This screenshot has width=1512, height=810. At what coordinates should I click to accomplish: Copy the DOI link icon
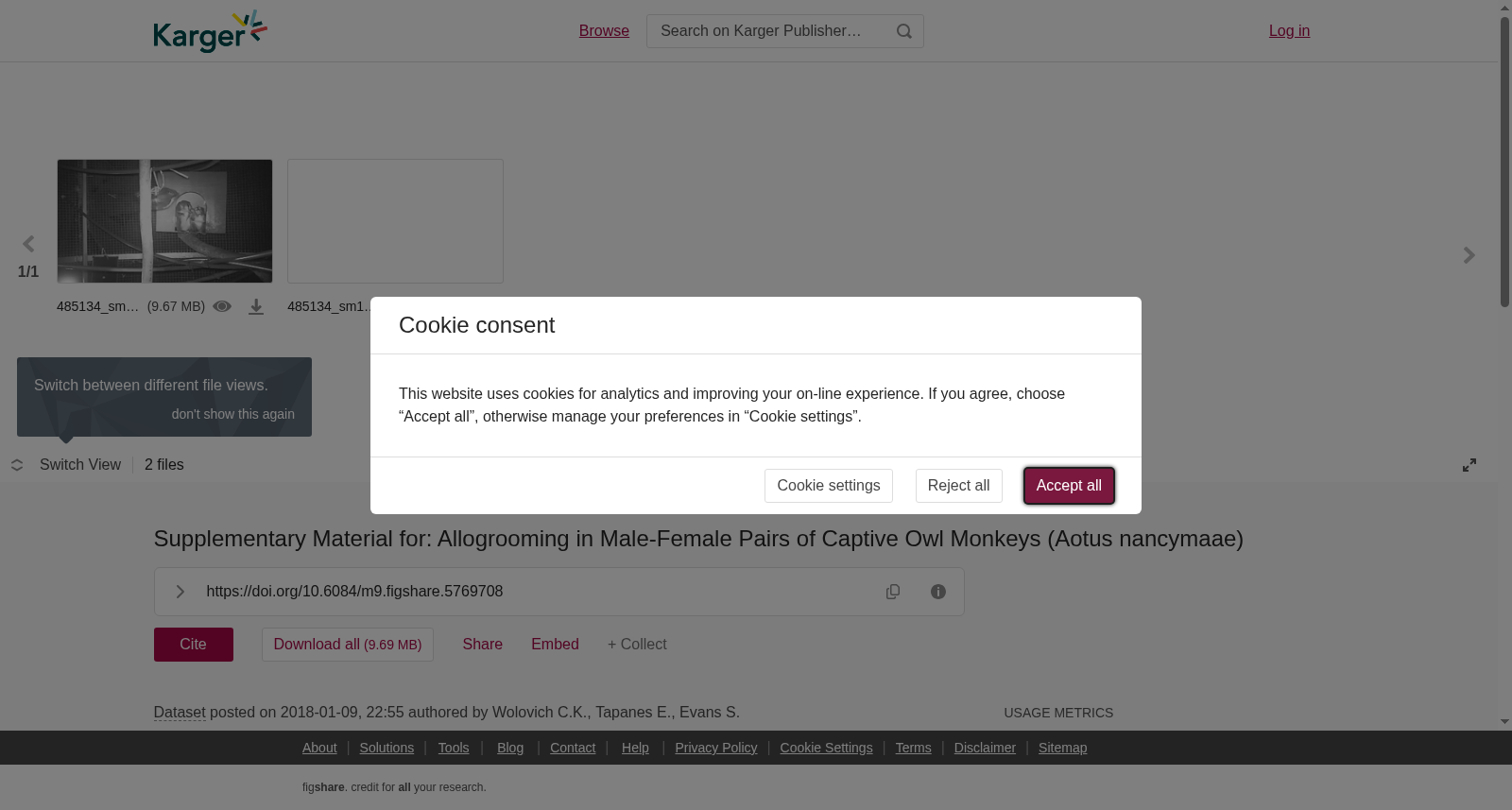pyautogui.click(x=893, y=592)
